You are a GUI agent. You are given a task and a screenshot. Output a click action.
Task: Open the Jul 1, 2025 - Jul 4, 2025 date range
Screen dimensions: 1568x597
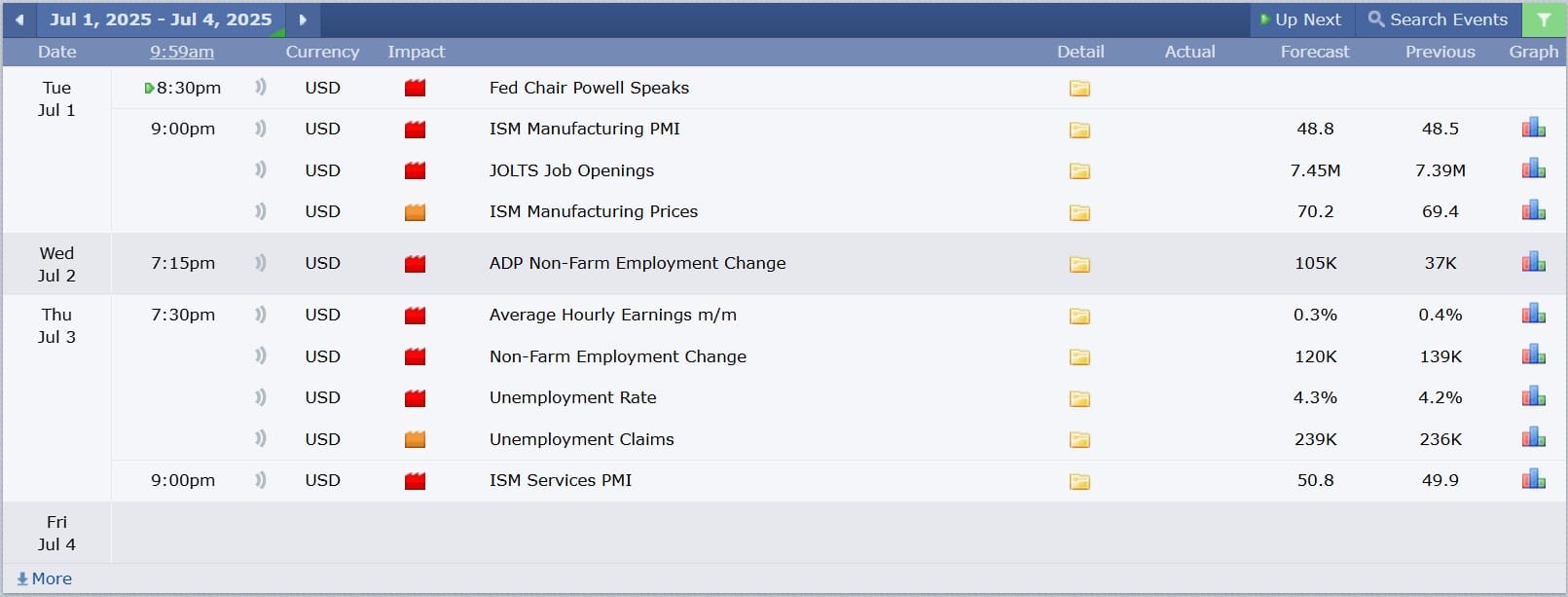[x=161, y=19]
